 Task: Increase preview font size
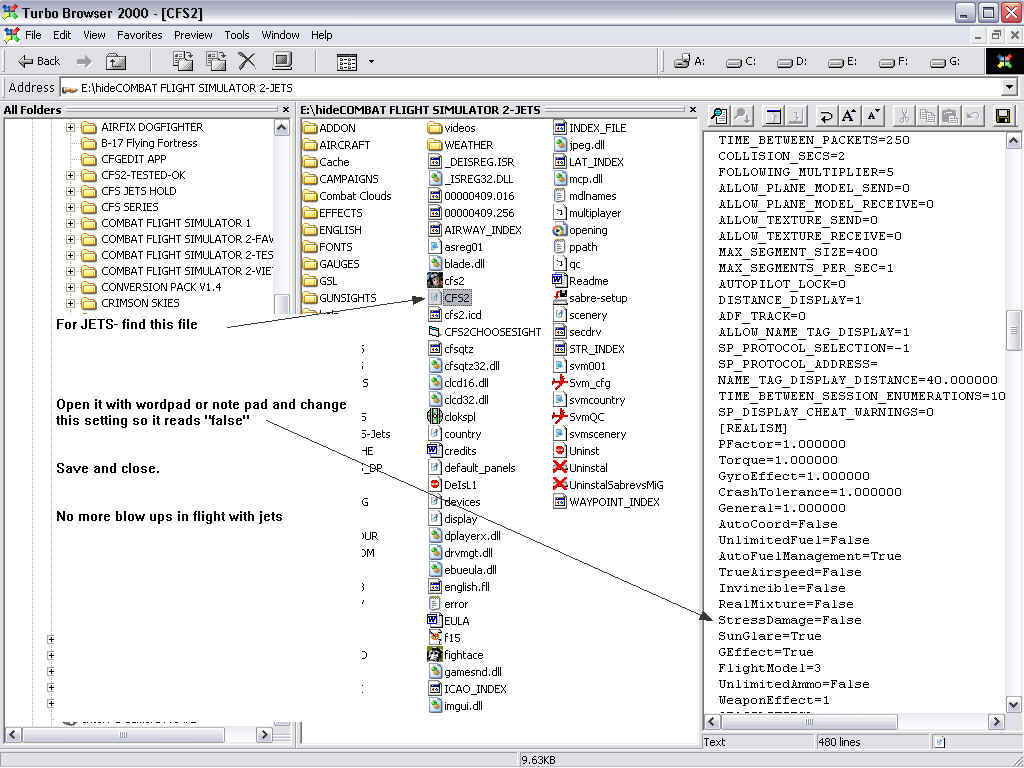849,116
